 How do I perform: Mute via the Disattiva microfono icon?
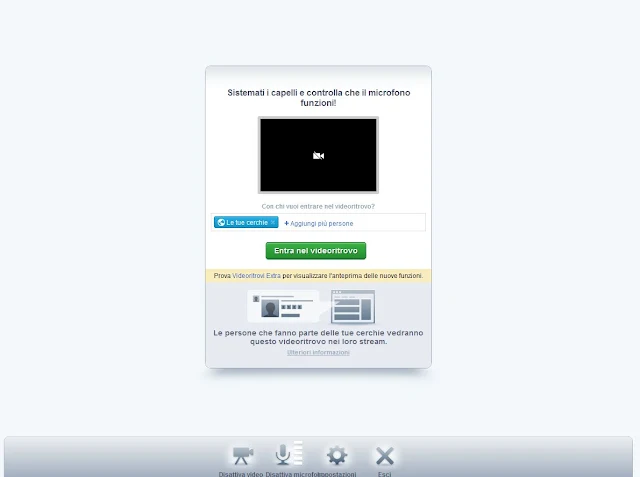[x=282, y=455]
